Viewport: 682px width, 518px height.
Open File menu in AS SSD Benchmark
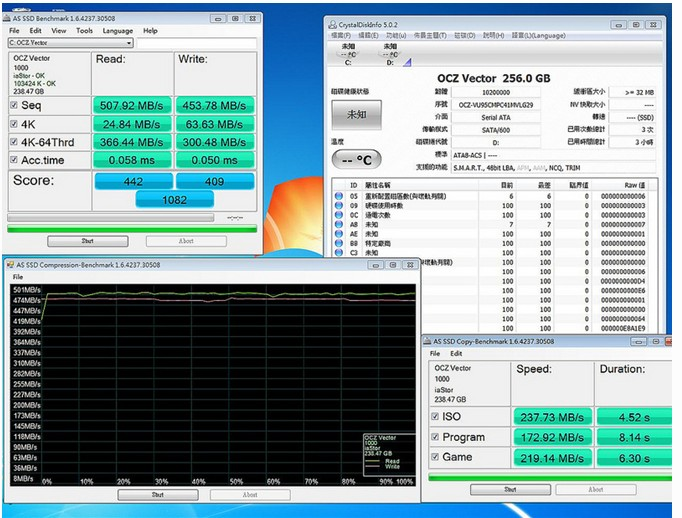tap(14, 30)
